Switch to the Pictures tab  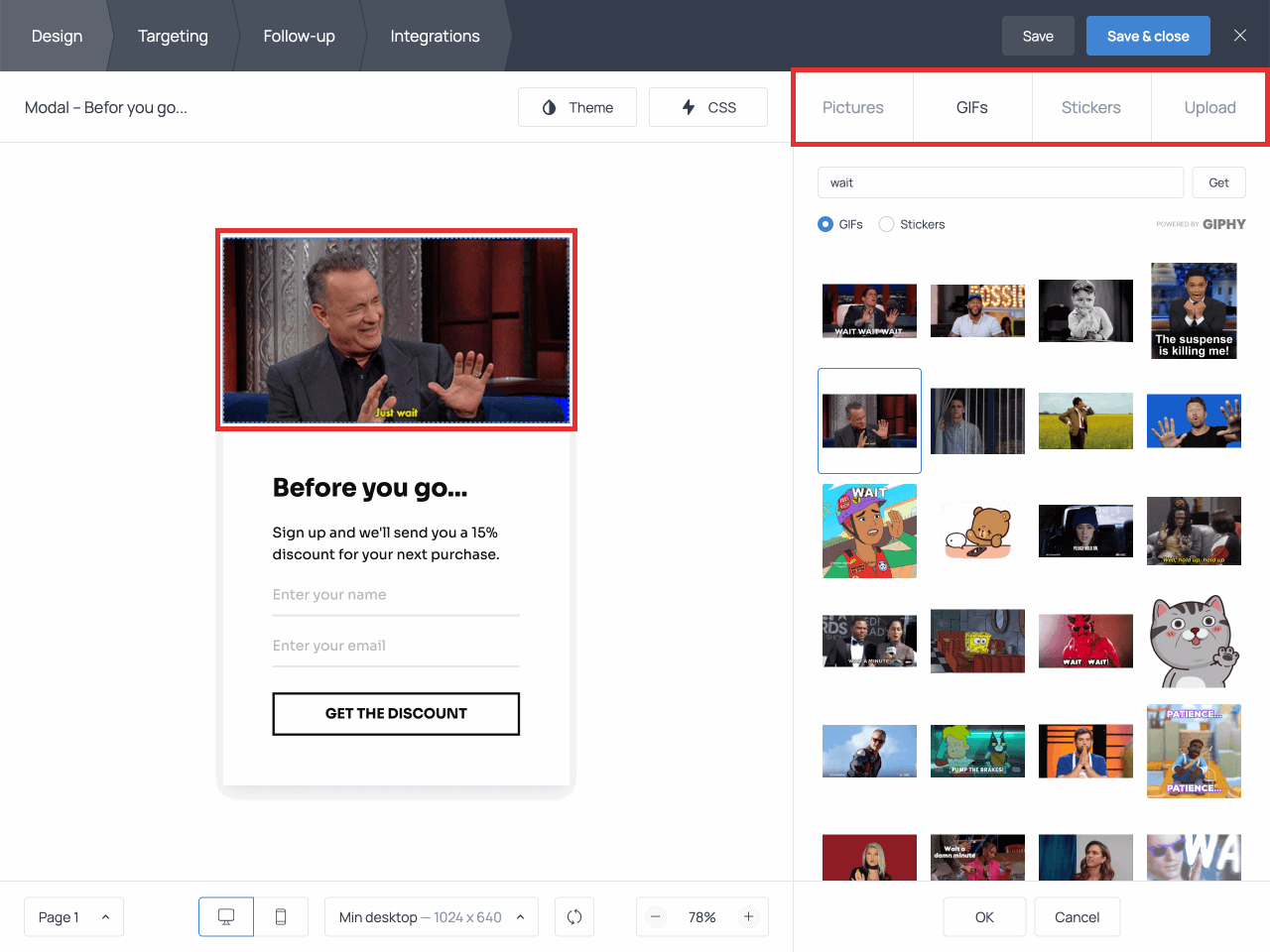coord(853,107)
